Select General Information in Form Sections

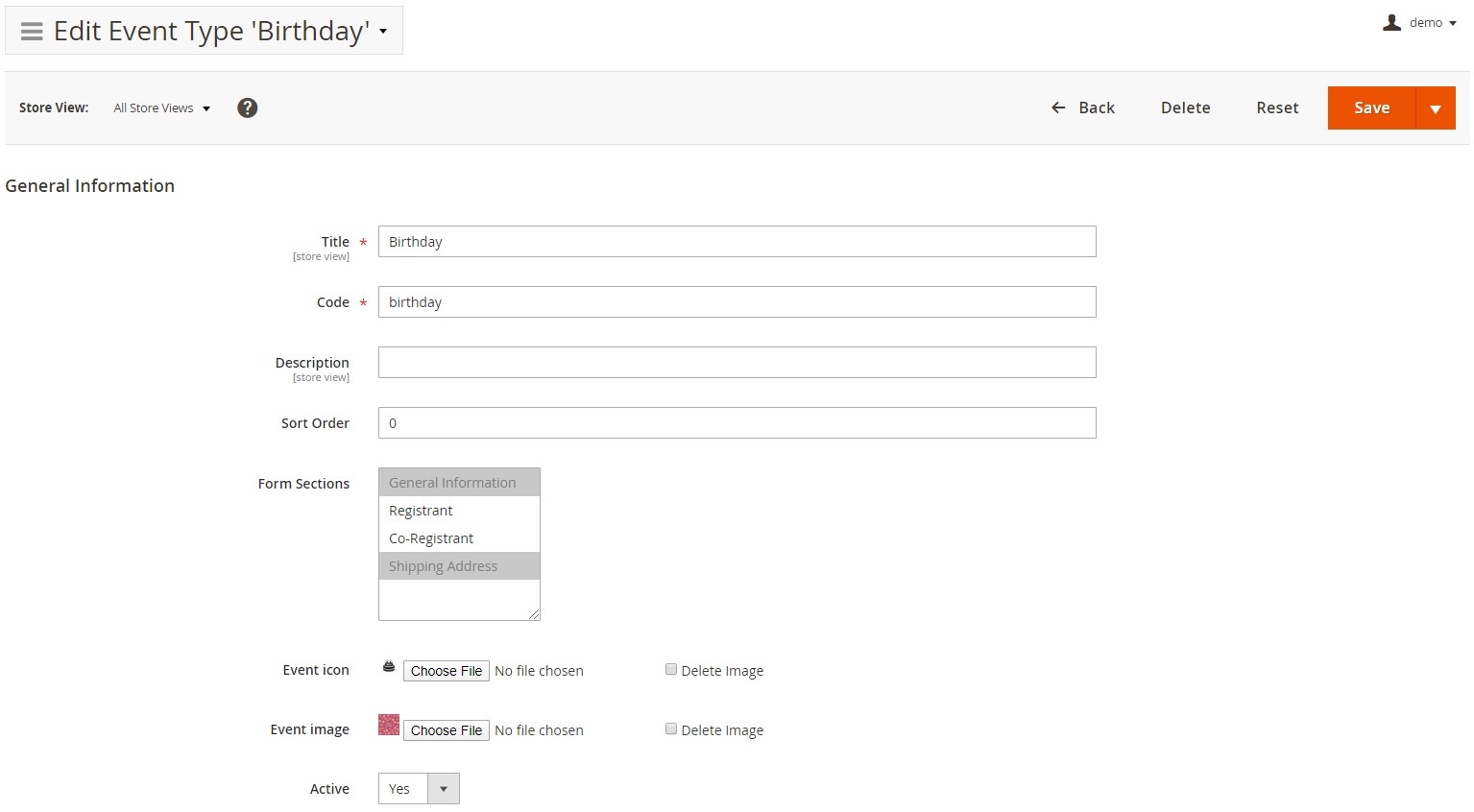pos(459,482)
